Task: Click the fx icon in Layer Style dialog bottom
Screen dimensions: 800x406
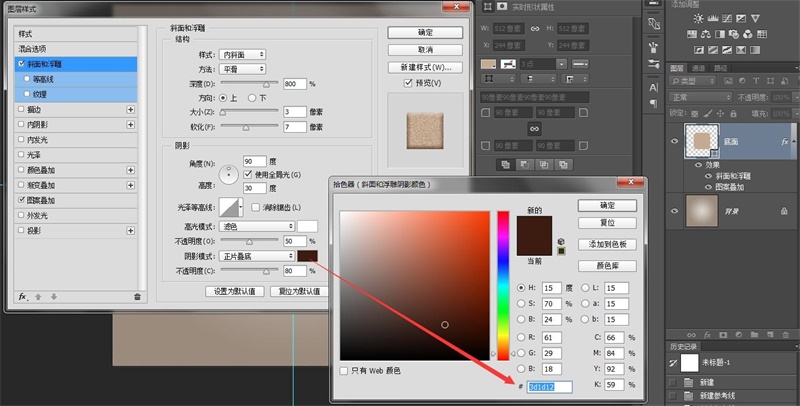Action: (x=23, y=297)
